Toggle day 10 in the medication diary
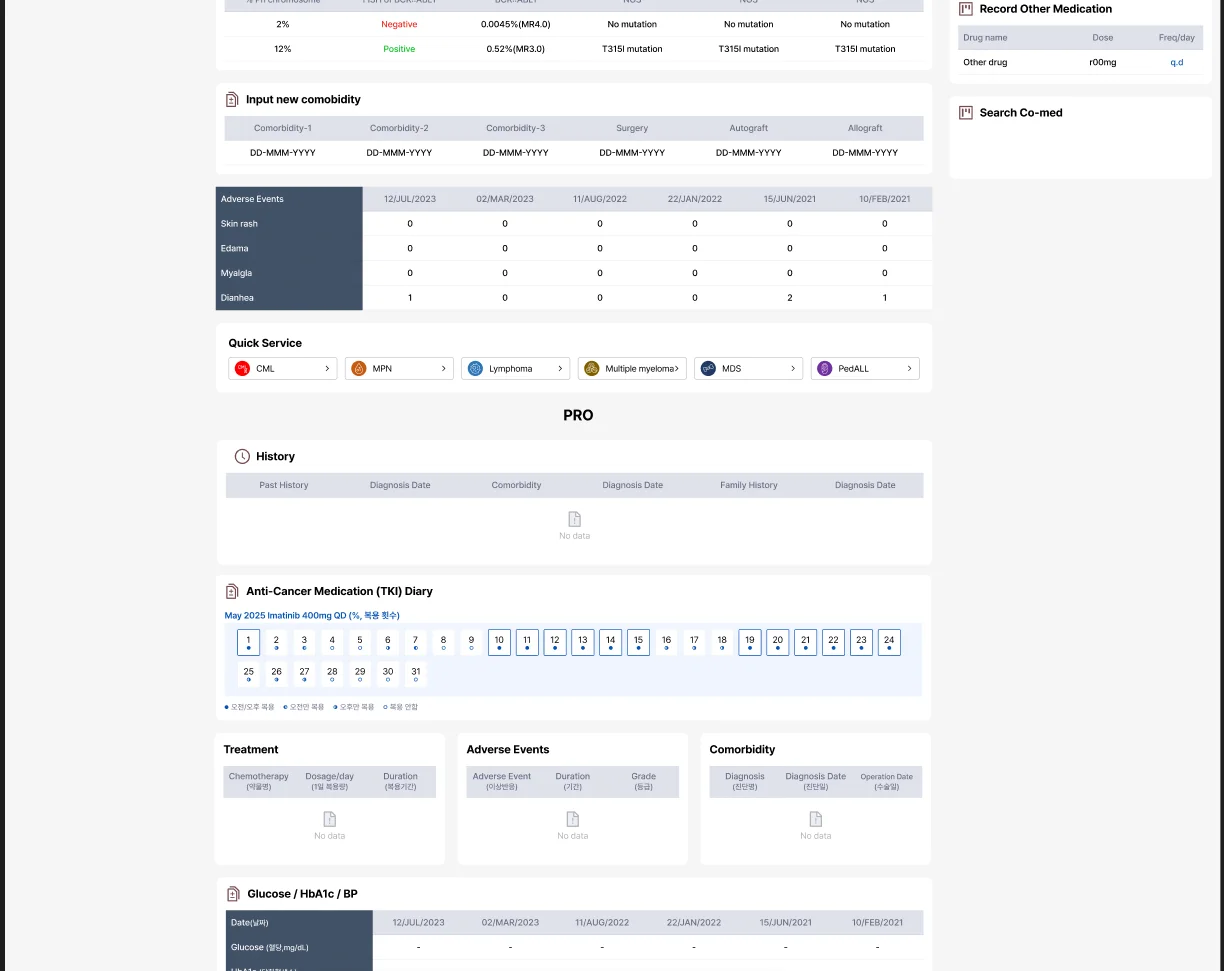Image resolution: width=1224 pixels, height=971 pixels. pos(499,642)
